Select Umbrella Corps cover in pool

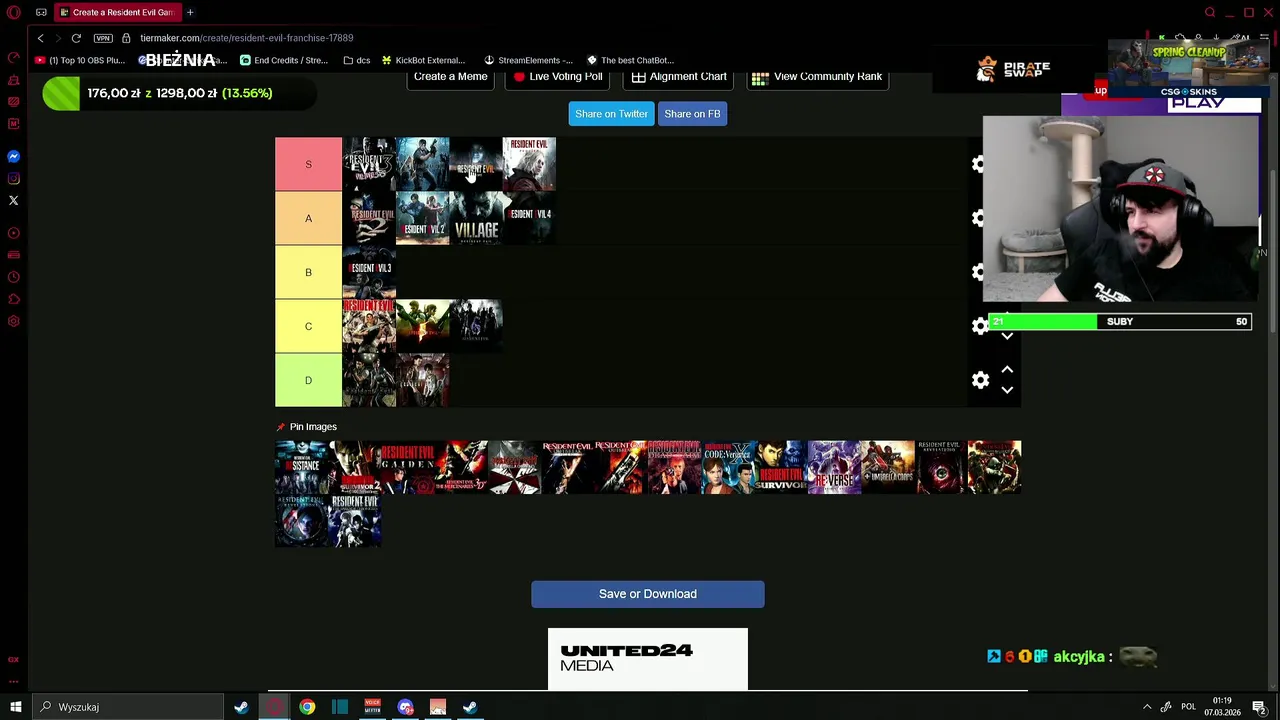[888, 467]
